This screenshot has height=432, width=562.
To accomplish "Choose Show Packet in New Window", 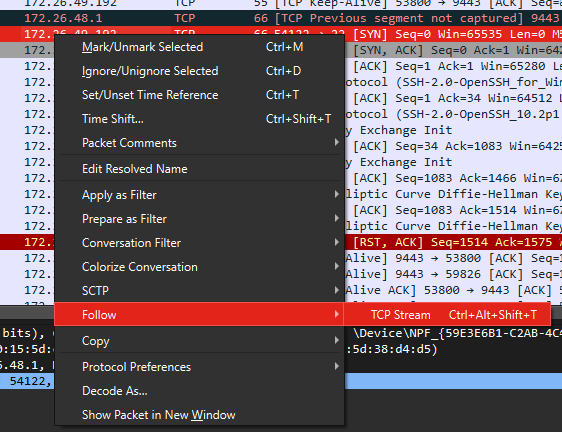I will point(199,414).
